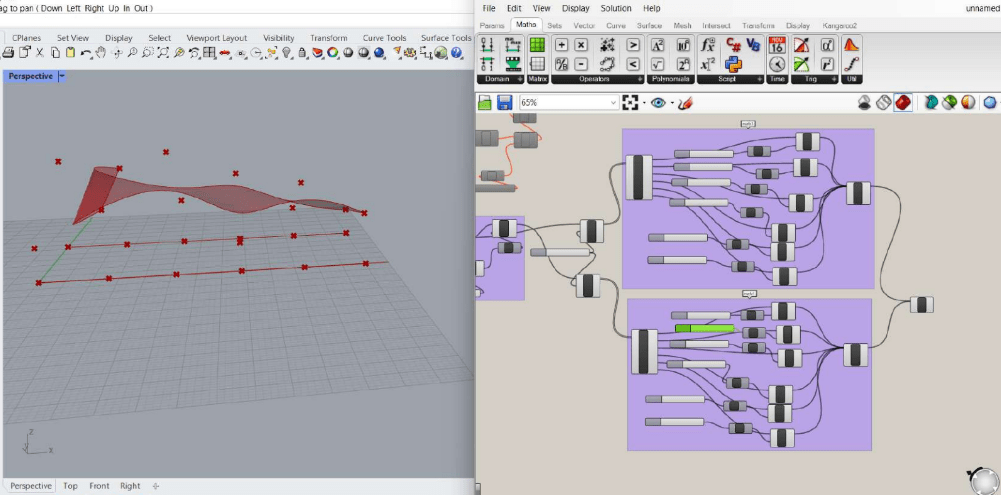The image size is (1001, 495).
Task: Open the Curve Tools toolbar tab
Action: 385,38
